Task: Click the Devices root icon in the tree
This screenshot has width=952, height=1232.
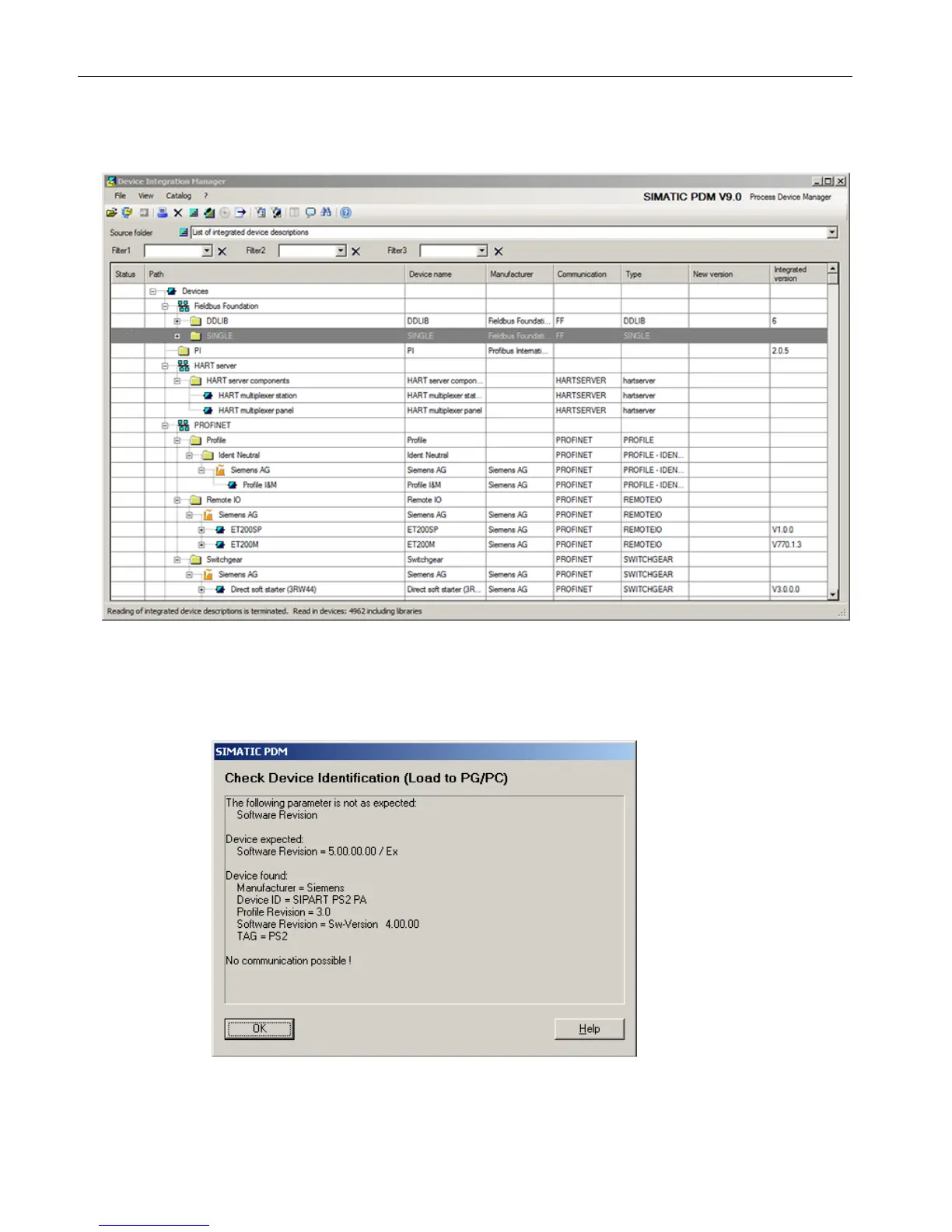Action: 171,291
